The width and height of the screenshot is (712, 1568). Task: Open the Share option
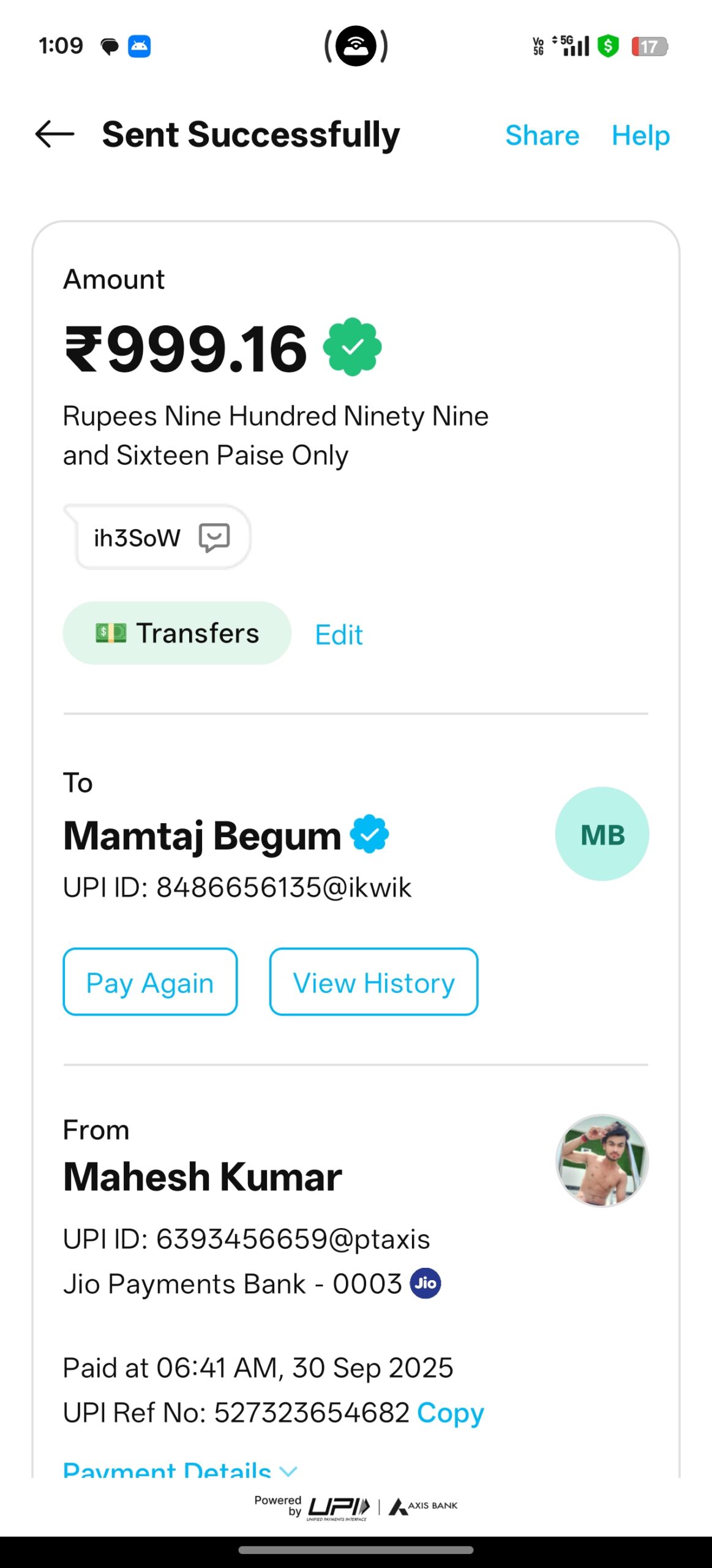click(x=542, y=135)
